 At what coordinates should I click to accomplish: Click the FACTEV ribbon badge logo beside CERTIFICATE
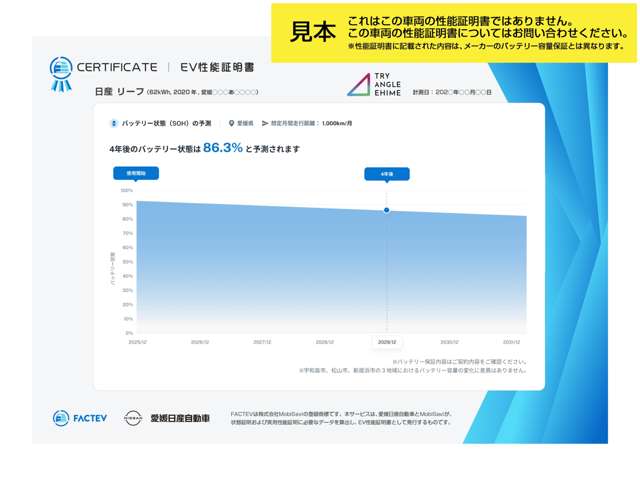(61, 74)
